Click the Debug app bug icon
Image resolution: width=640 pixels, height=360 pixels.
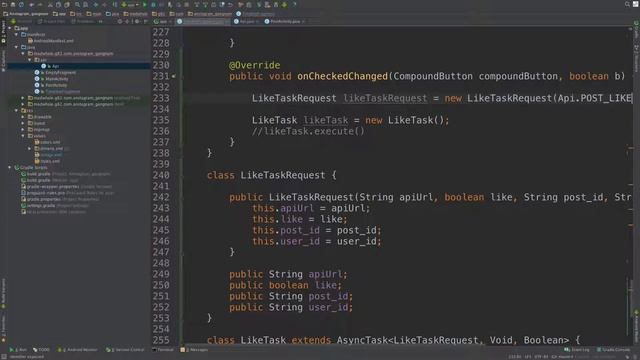[x=153, y=4]
